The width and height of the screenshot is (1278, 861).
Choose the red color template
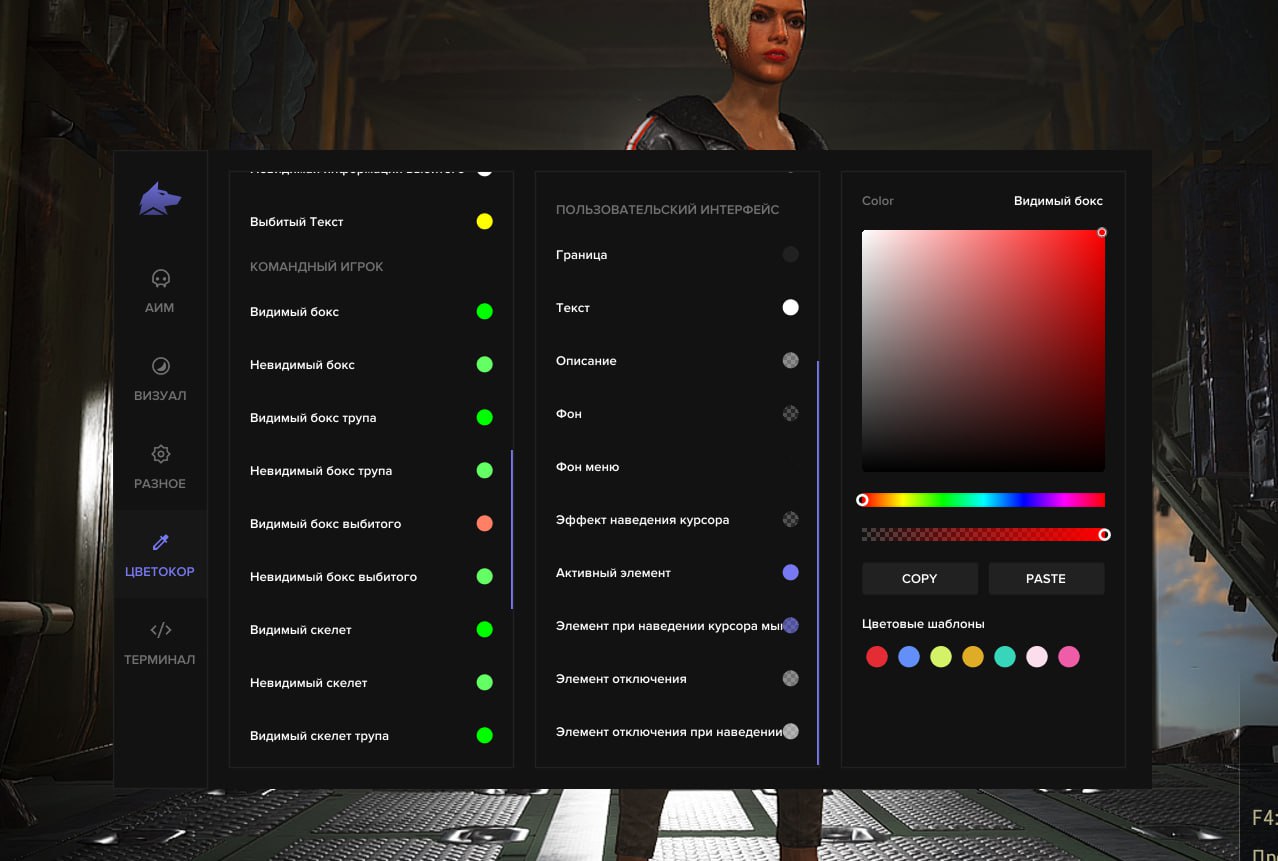pos(877,657)
